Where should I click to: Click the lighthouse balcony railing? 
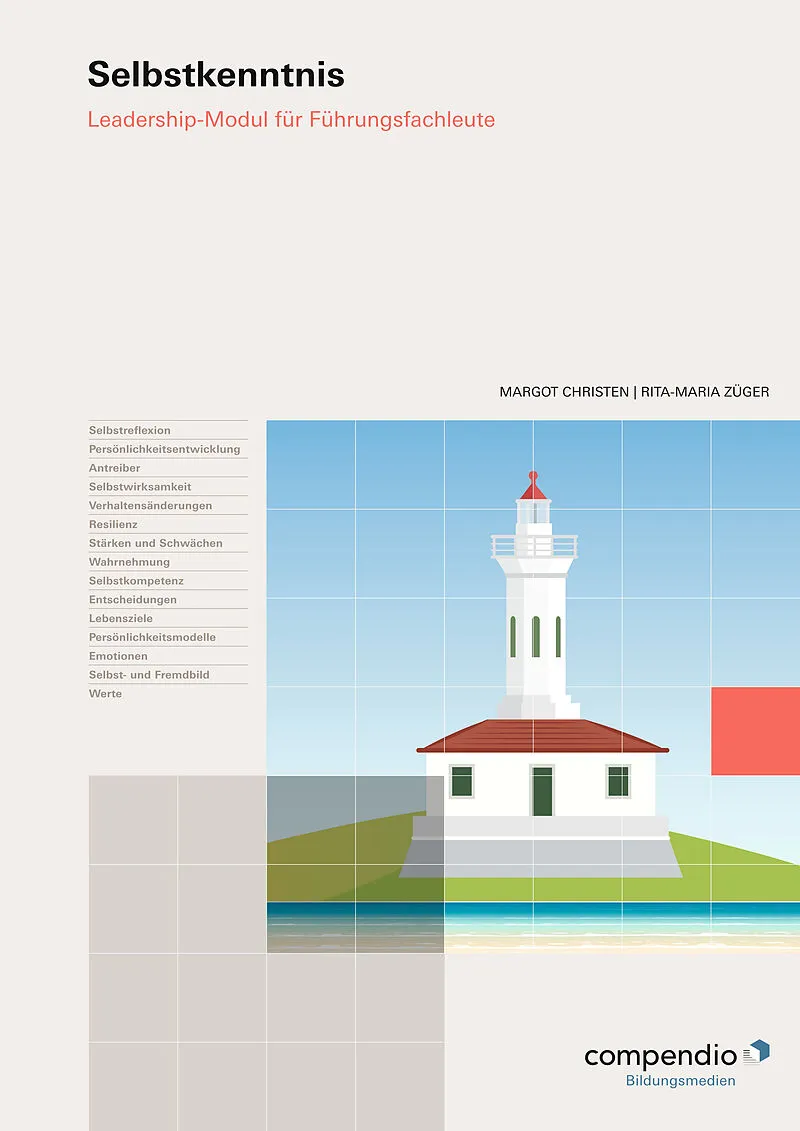[534, 546]
